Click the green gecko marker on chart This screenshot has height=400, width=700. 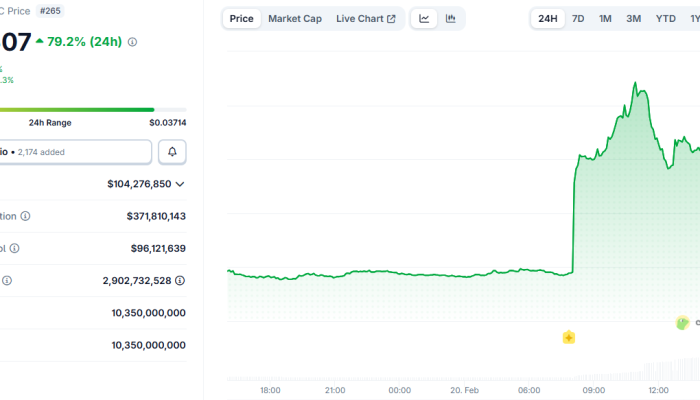[682, 322]
